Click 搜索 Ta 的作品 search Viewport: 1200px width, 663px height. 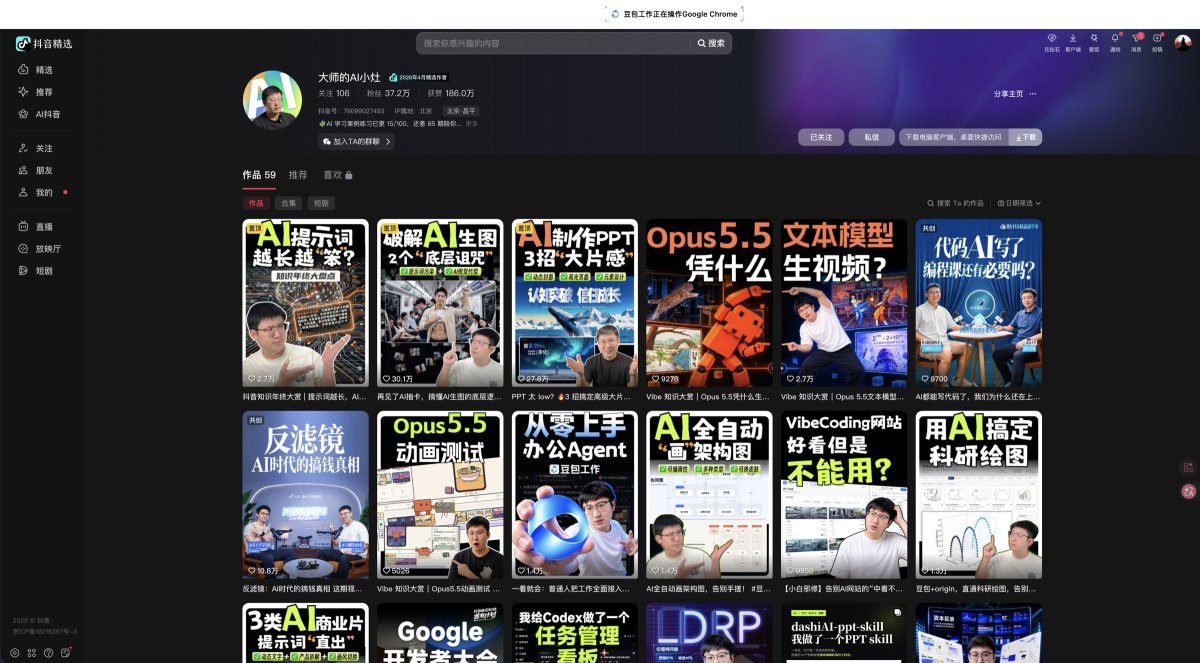point(957,203)
